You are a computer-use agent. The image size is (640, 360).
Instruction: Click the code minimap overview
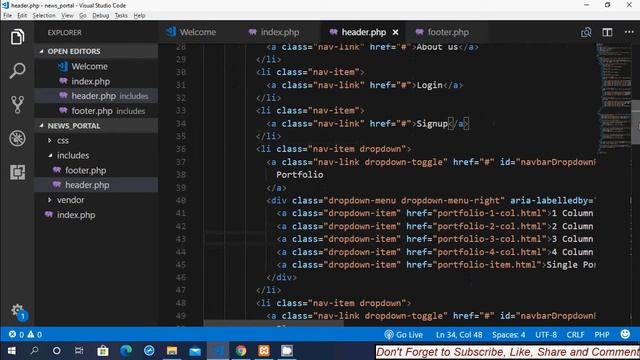614,98
